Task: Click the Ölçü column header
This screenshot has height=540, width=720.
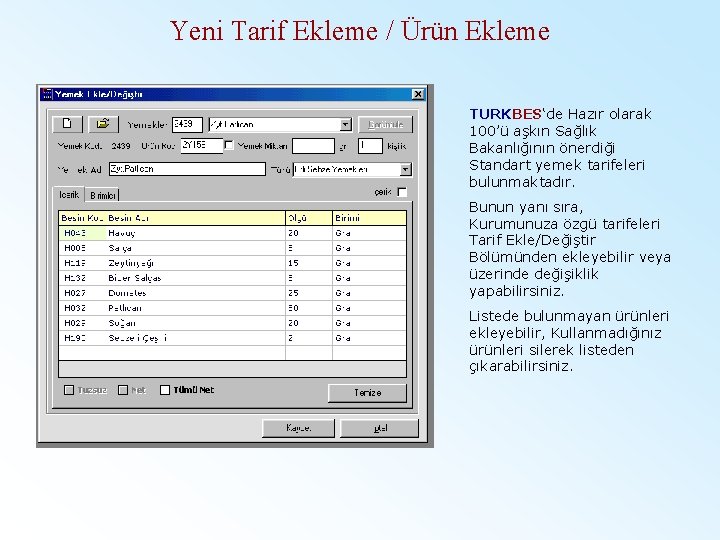Action: point(309,218)
